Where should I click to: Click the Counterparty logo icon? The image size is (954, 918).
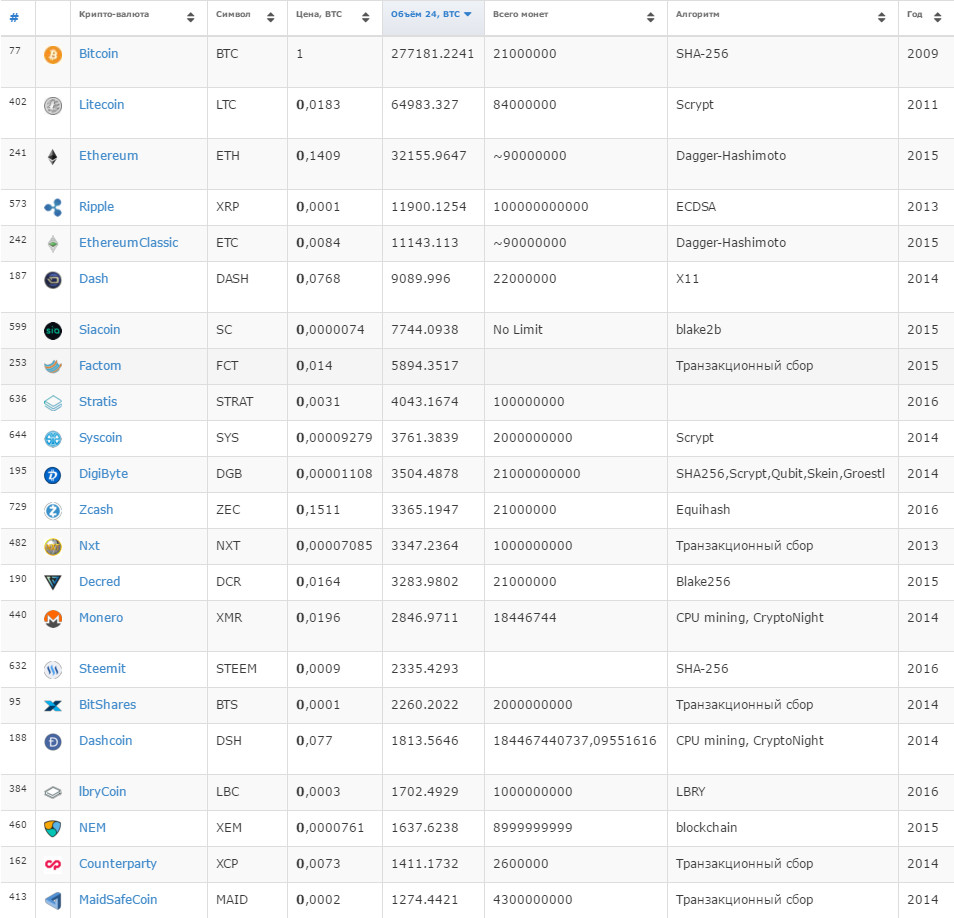point(53,864)
